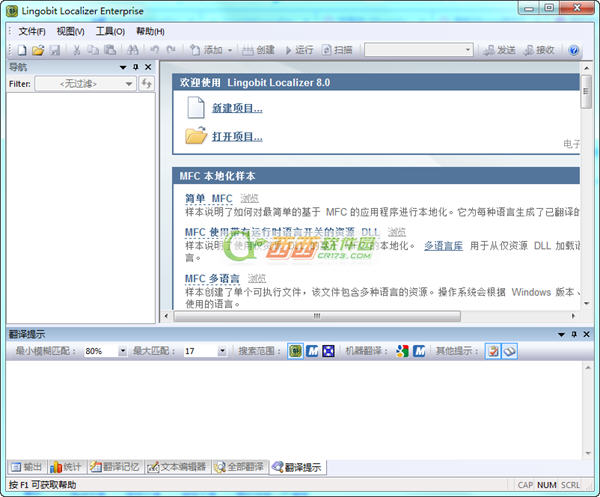Close the 翻译提示 panel

pyautogui.click(x=586, y=334)
